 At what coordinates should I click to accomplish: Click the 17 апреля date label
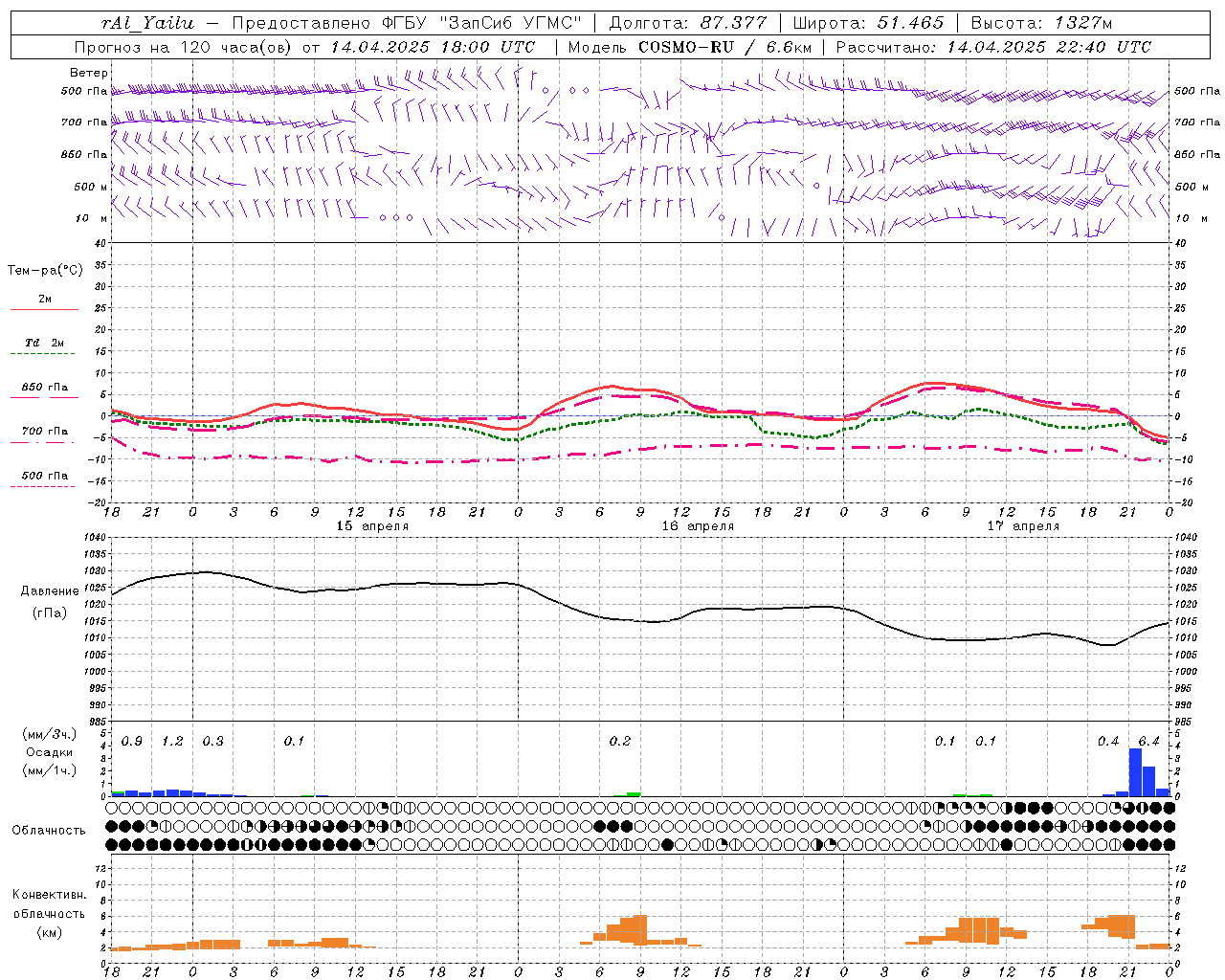tap(1023, 526)
